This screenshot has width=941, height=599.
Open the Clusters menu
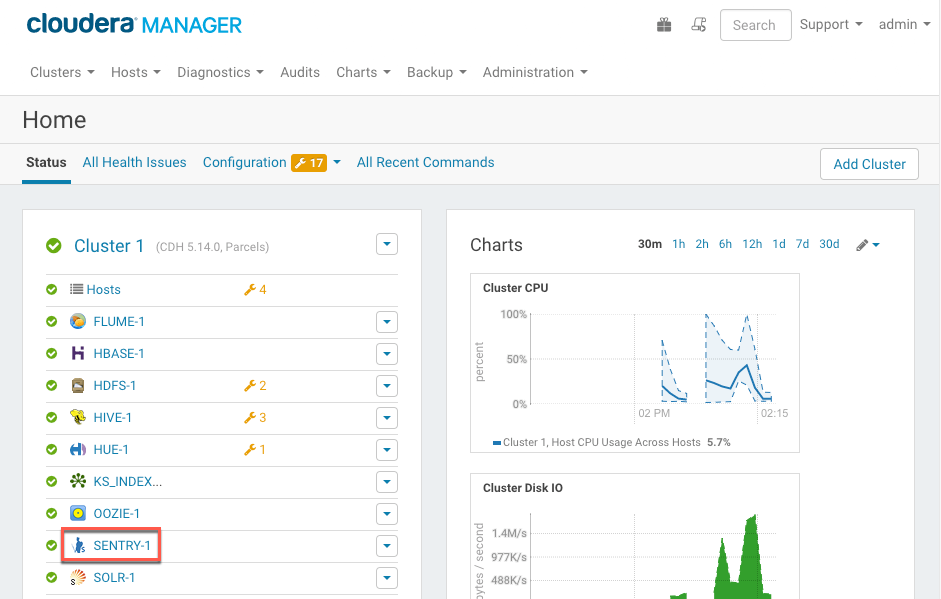pyautogui.click(x=62, y=72)
